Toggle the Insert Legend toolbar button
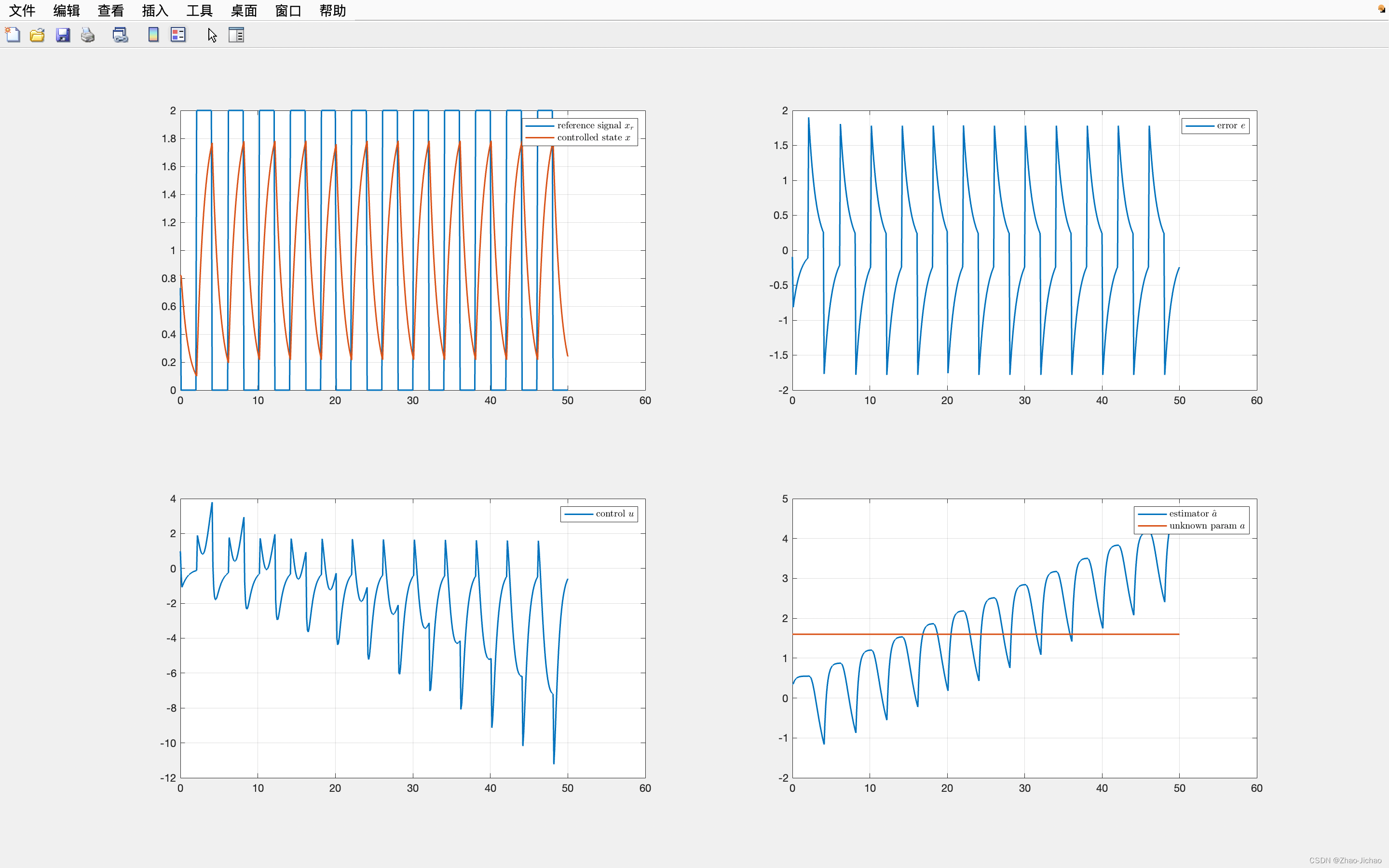The height and width of the screenshot is (868, 1389). coord(178,35)
